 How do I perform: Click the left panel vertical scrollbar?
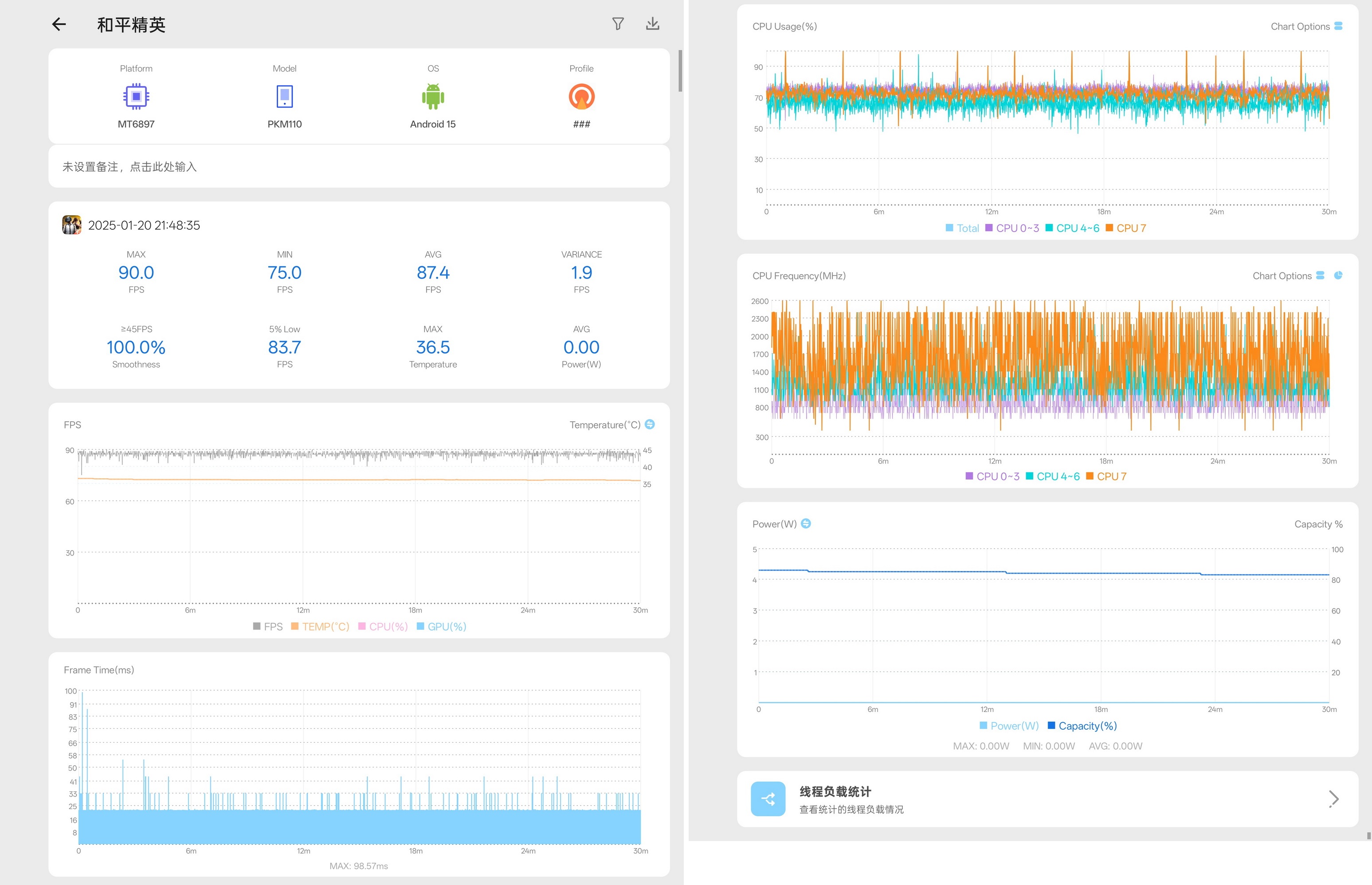680,71
